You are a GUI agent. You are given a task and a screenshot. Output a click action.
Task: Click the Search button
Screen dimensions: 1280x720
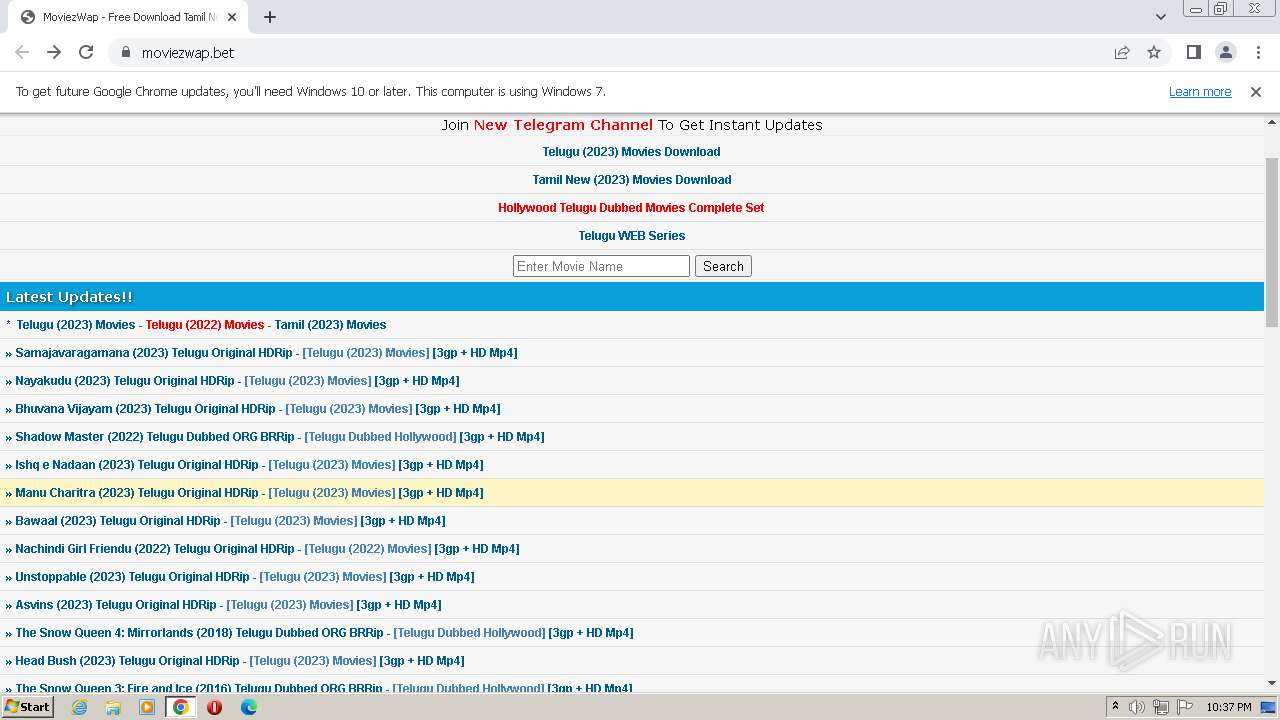point(723,266)
